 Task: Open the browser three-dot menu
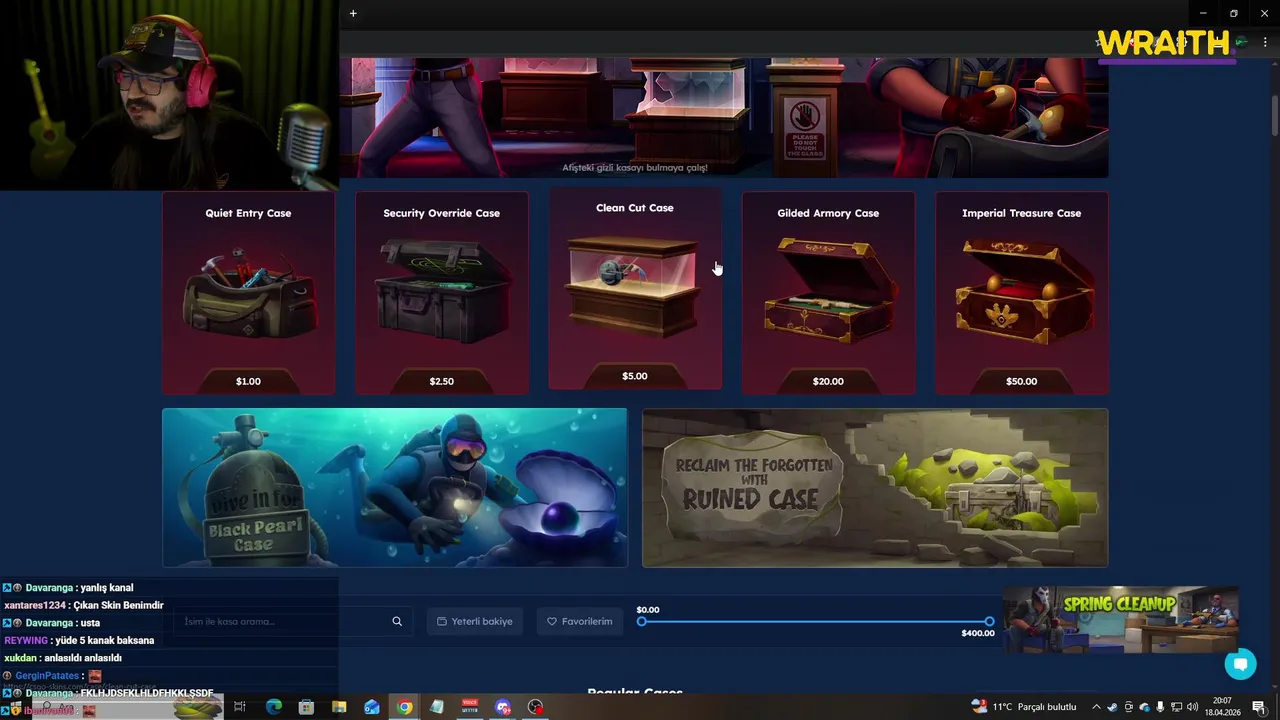coord(1265,42)
